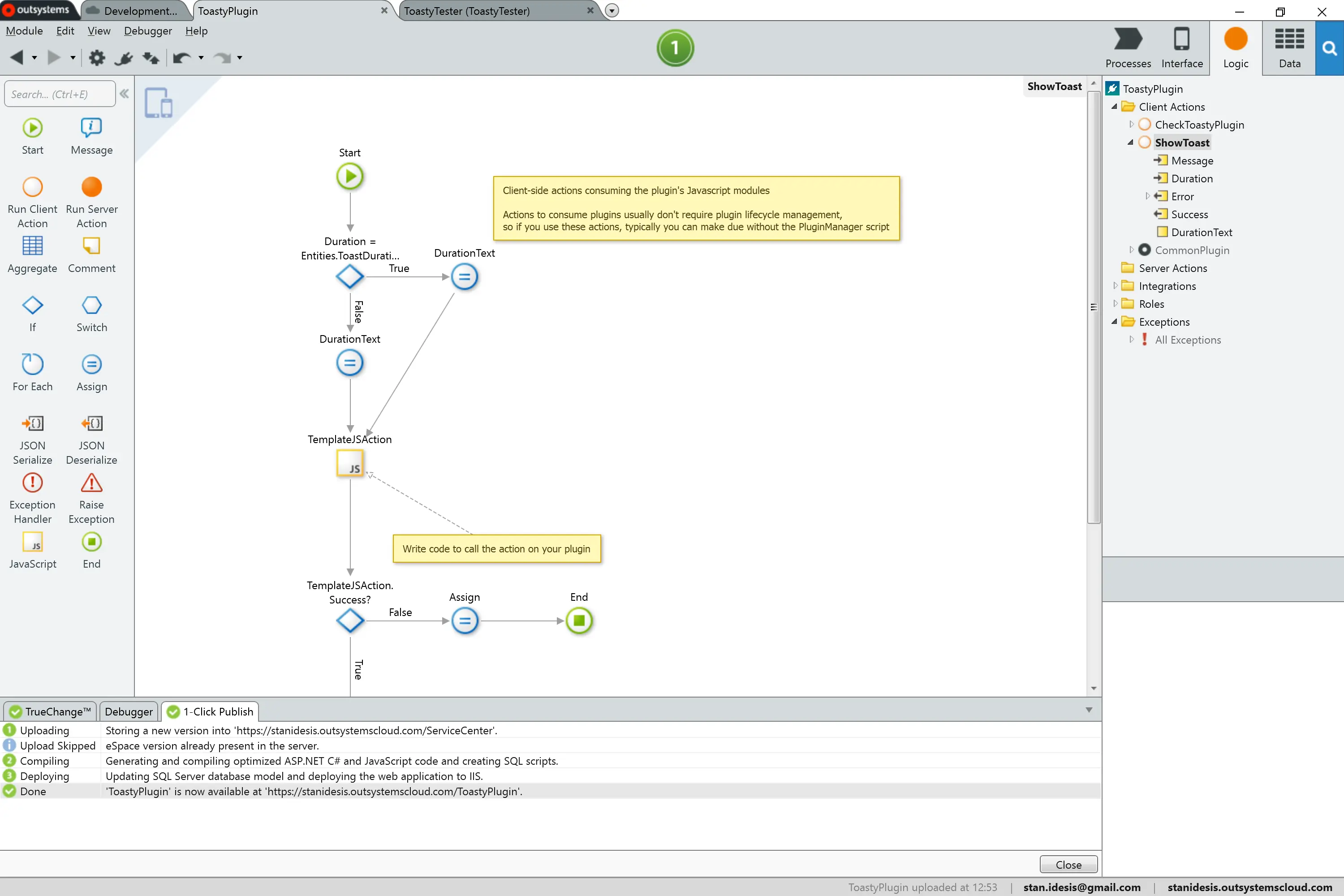Expand the Roles folder

(x=1115, y=303)
